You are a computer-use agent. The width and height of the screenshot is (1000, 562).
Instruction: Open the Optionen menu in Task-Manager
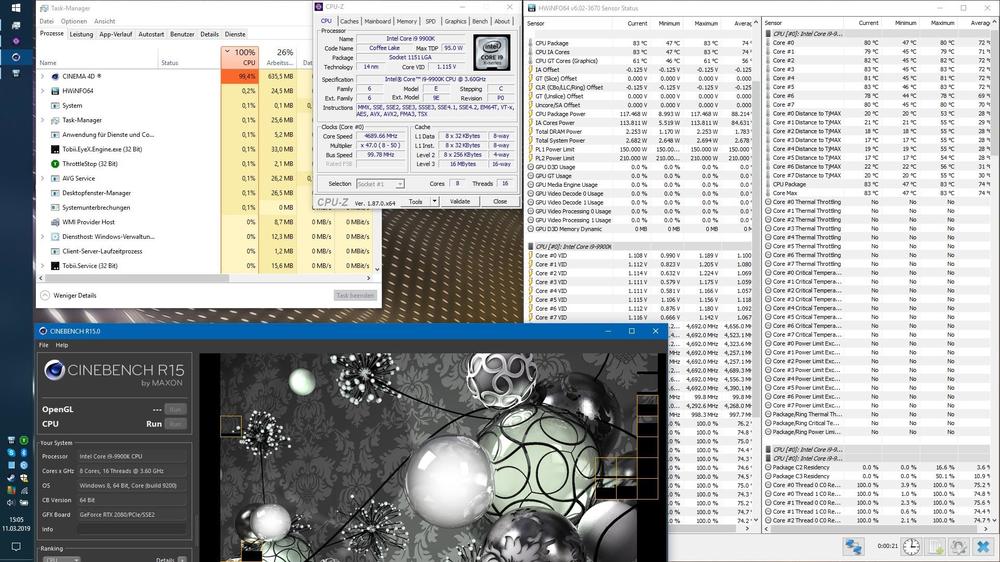pyautogui.click(x=73, y=21)
